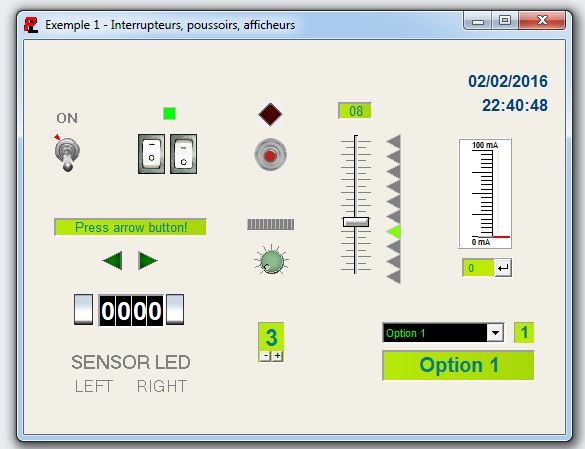The width and height of the screenshot is (585, 449).
Task: Click the large green Option 1 display
Action: pos(458,365)
